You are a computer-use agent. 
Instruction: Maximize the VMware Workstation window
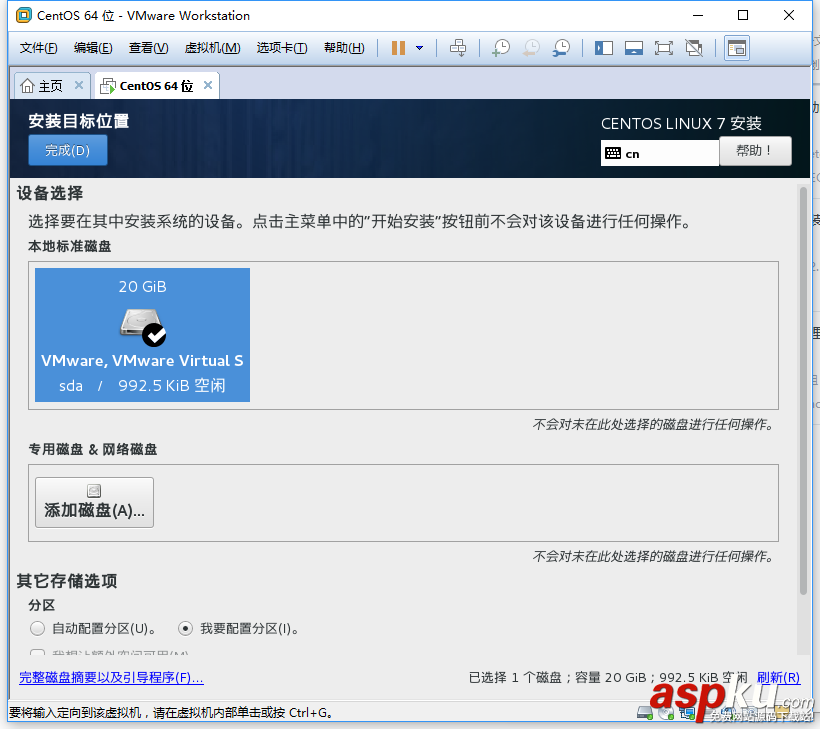pos(743,15)
